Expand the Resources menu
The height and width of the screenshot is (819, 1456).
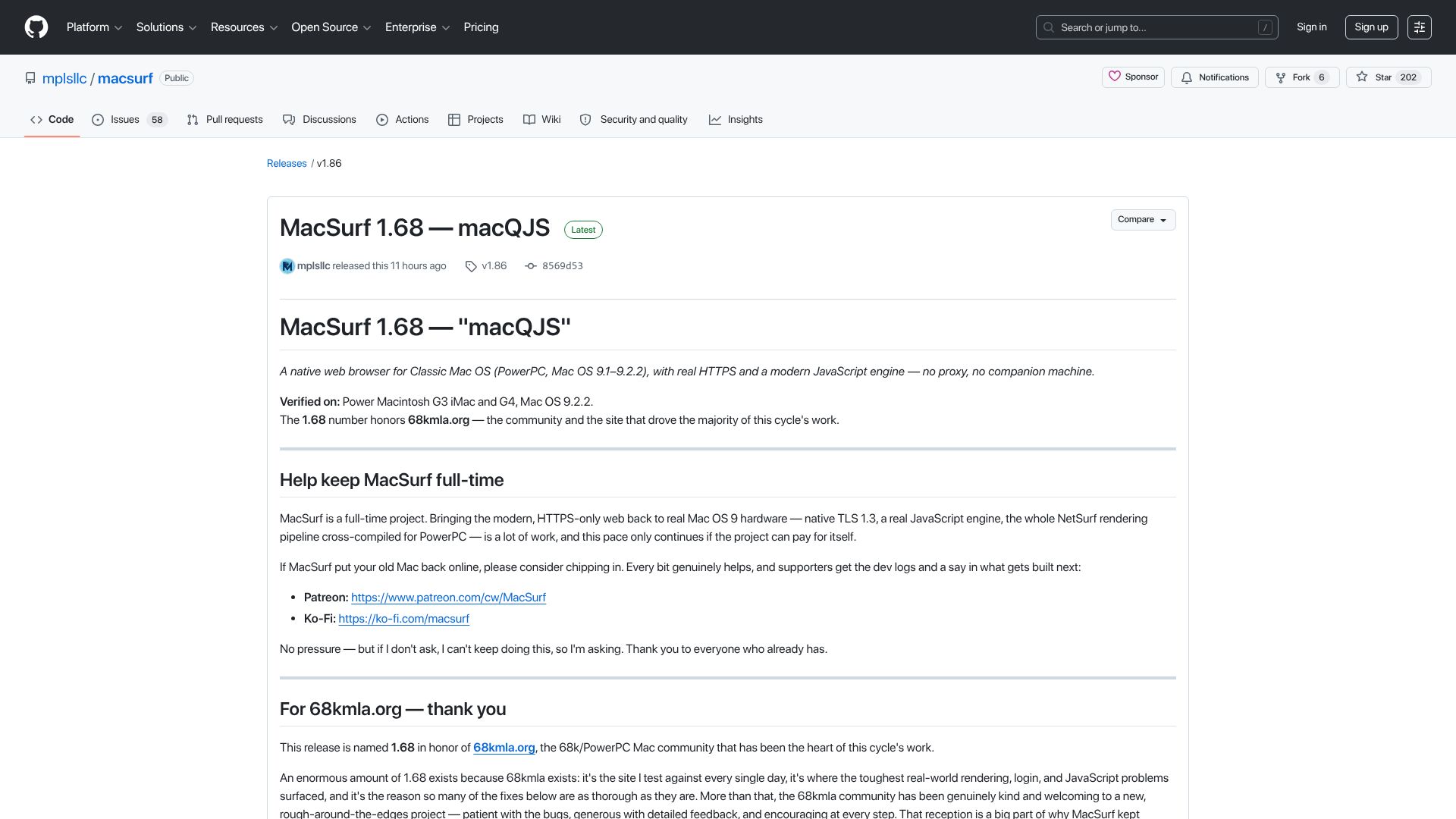coord(244,27)
